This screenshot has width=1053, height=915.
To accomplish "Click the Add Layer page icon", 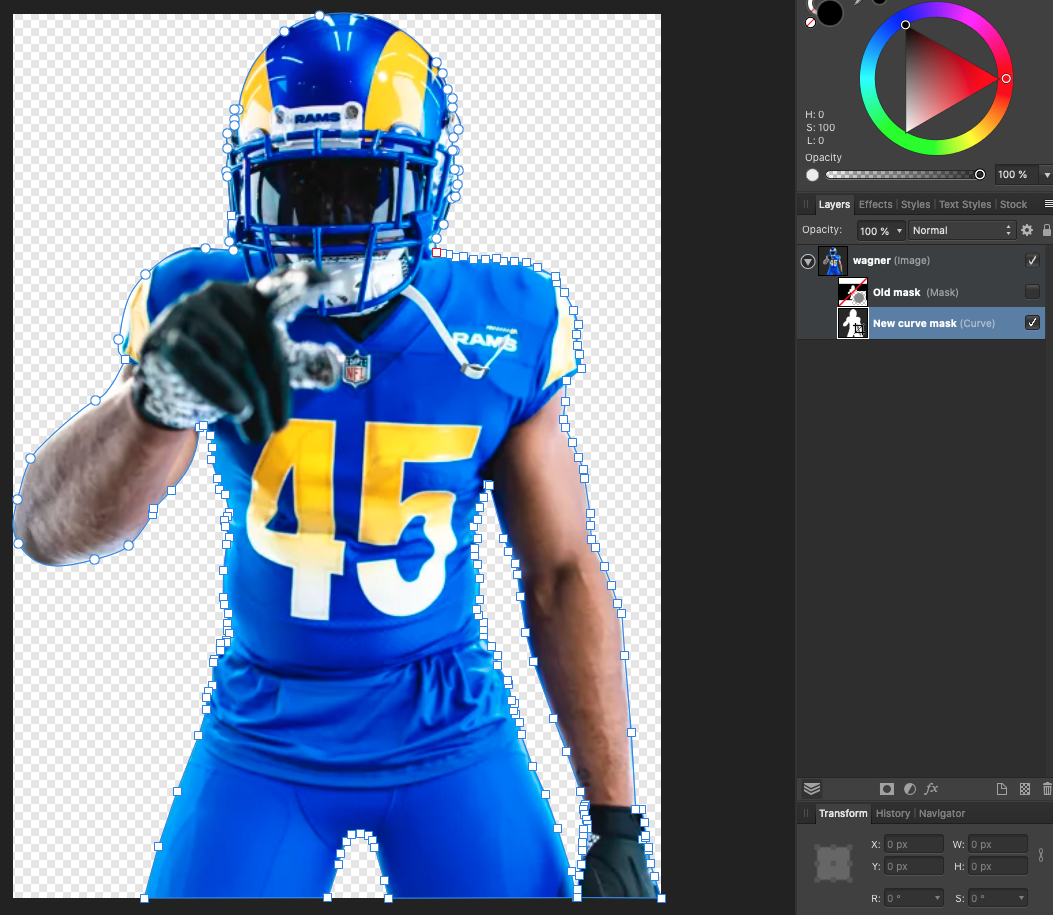I will pyautogui.click(x=1001, y=789).
